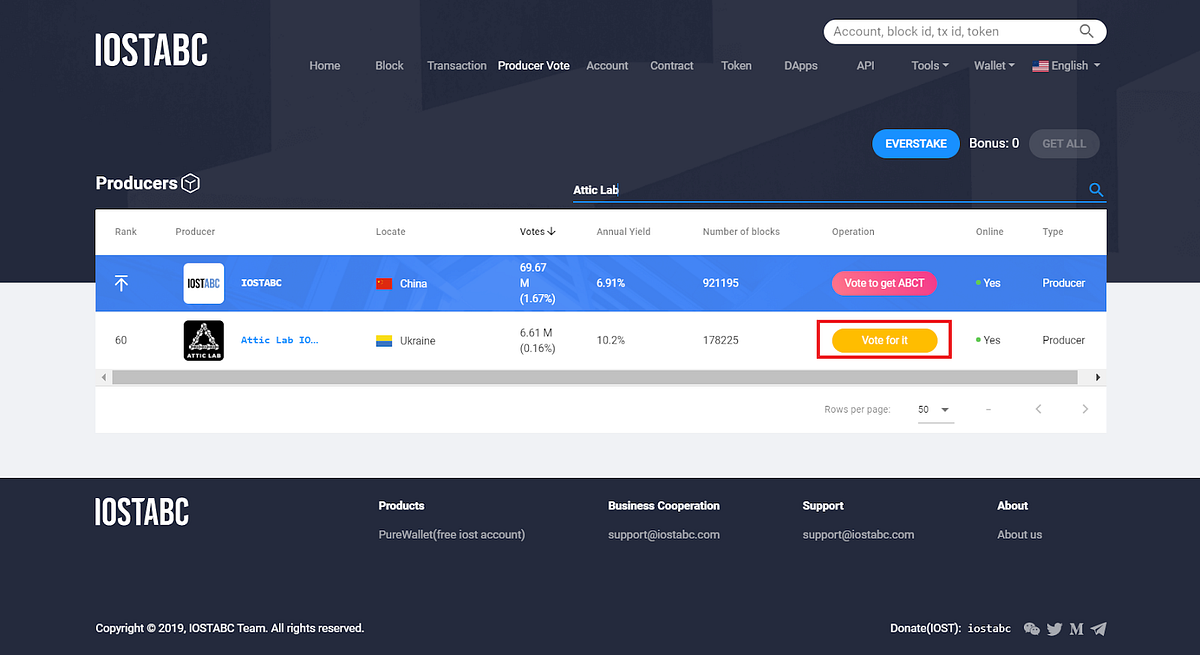Click Support section support@iostabc.com email
The image size is (1200, 655).
tap(858, 534)
